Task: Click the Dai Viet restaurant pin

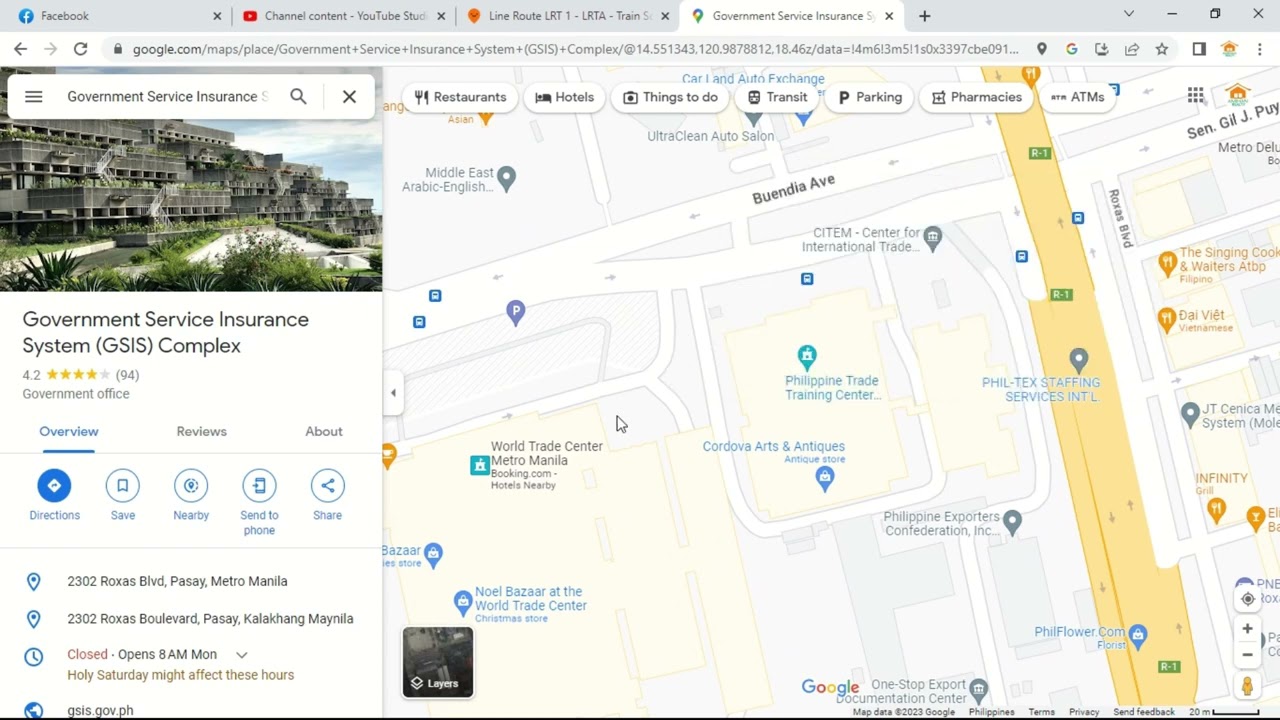Action: point(1166,320)
